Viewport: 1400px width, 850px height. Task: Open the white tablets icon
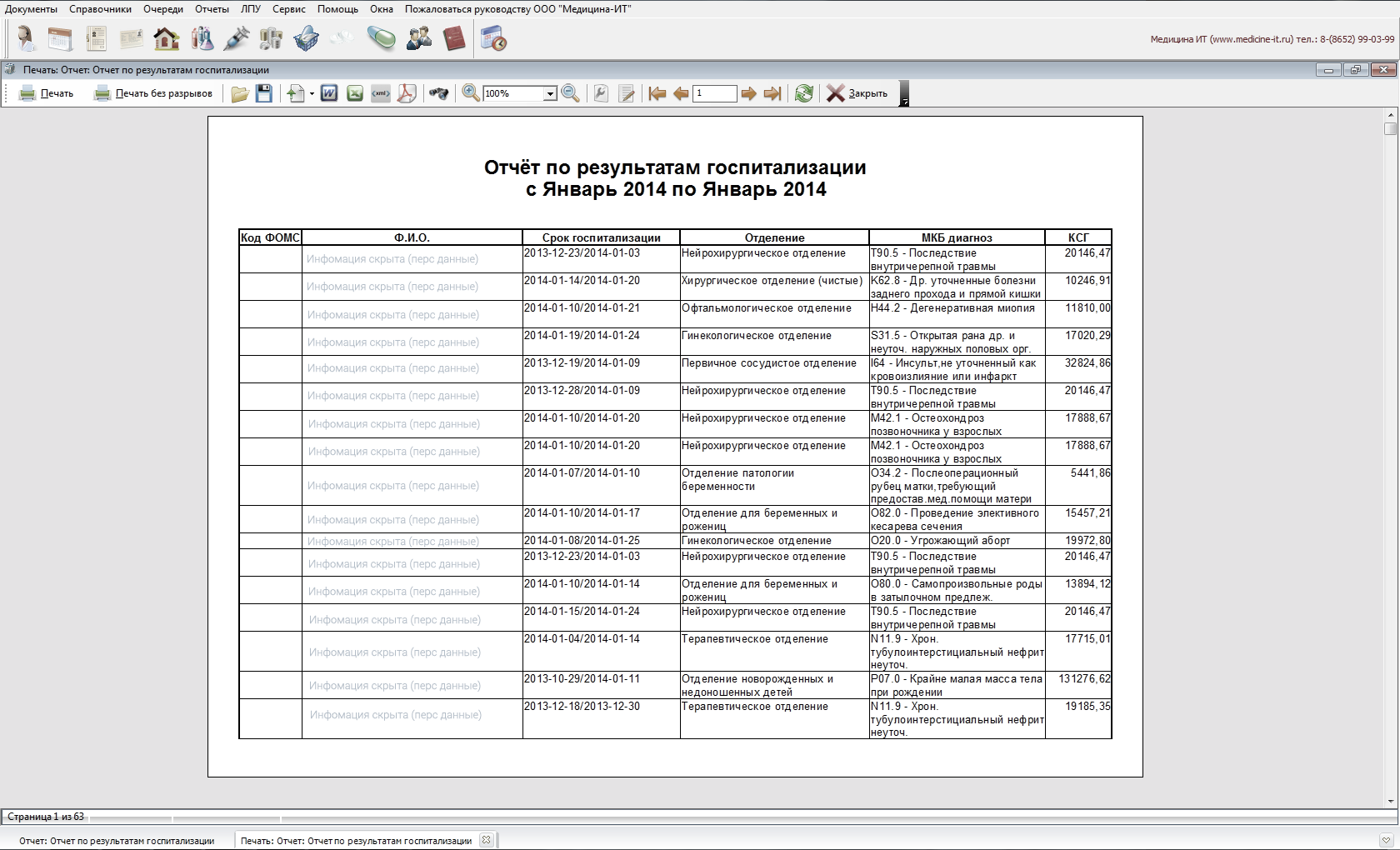coord(341,38)
